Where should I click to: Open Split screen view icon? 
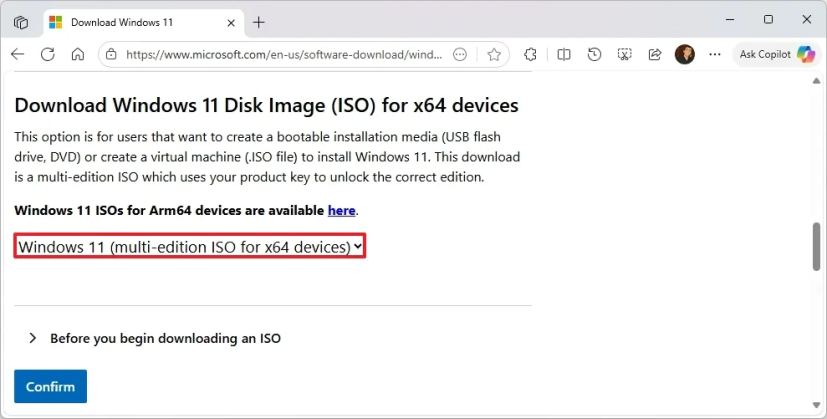563,55
